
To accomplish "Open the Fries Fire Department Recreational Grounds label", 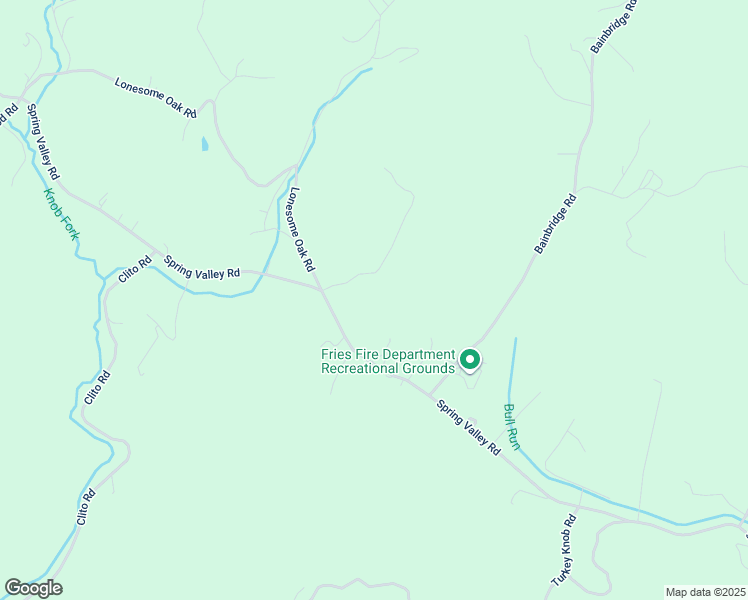I will (388, 362).
